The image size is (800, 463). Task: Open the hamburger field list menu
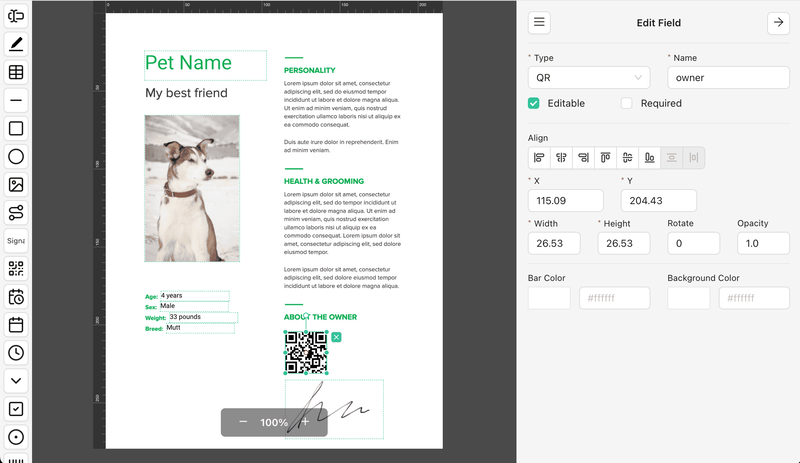pos(539,22)
